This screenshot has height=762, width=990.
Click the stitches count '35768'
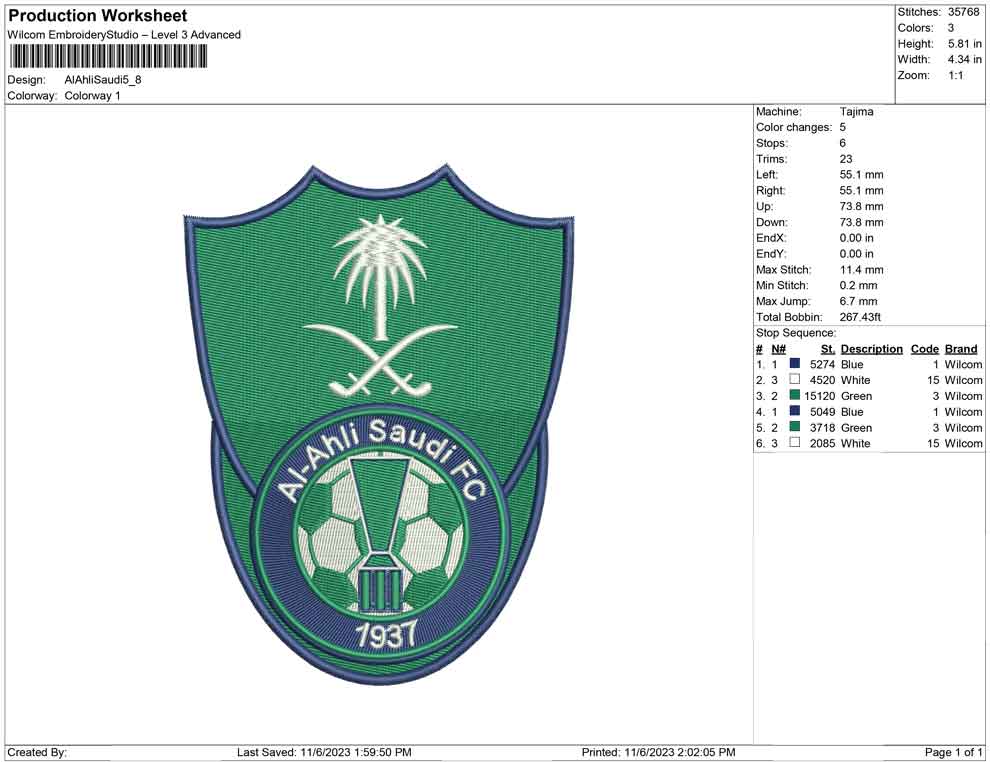pos(963,12)
